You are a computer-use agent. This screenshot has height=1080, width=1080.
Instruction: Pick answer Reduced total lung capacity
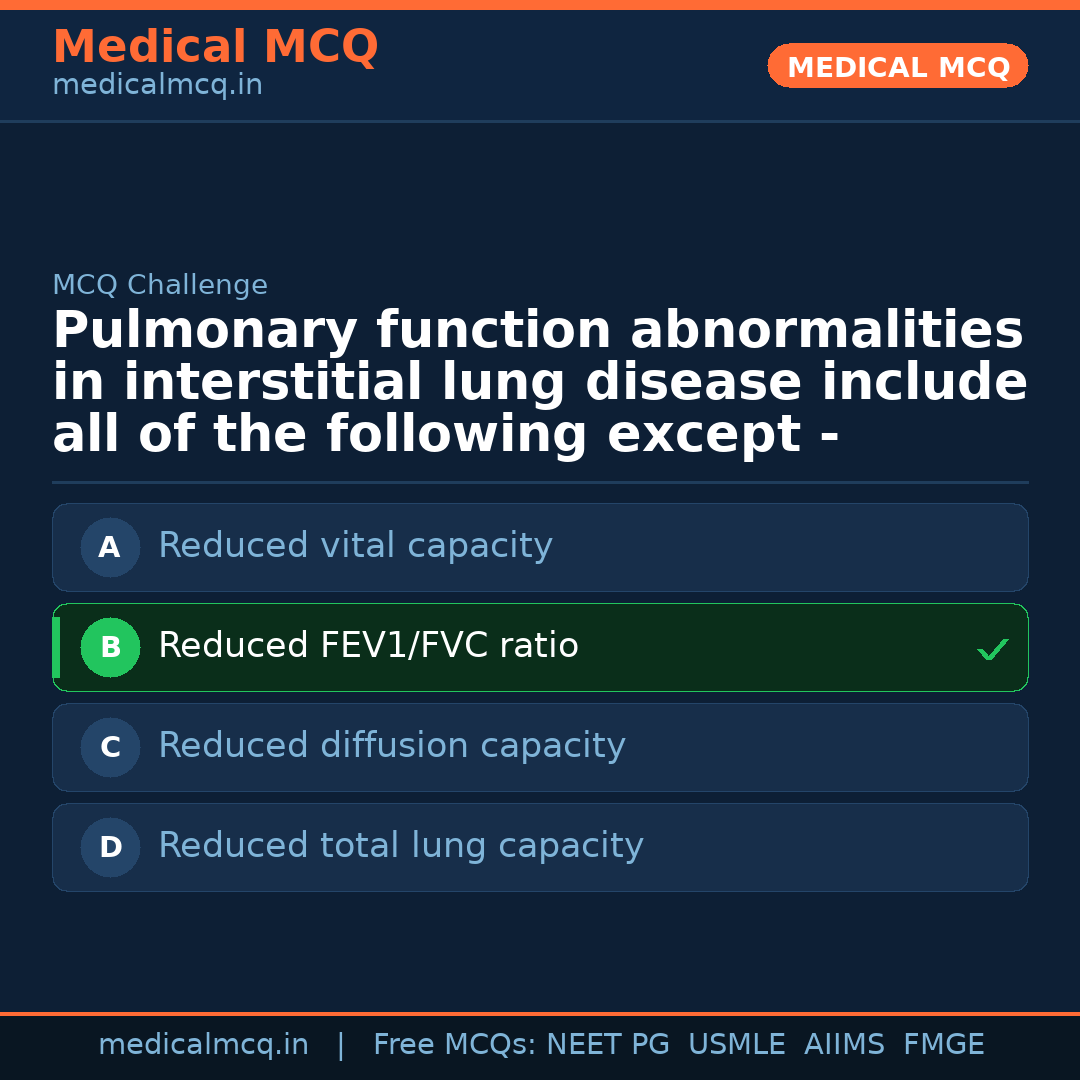coord(401,846)
